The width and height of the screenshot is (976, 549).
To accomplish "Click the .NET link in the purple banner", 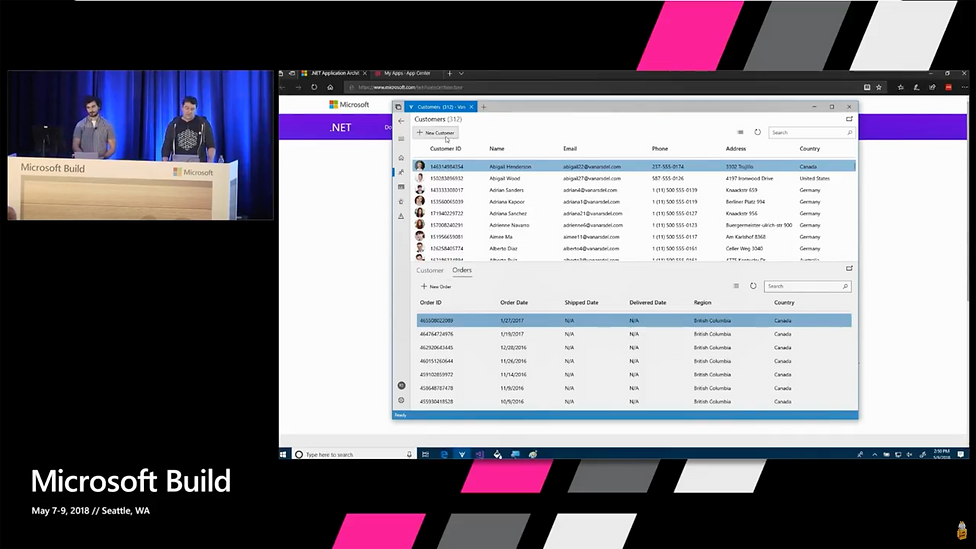I will coord(340,127).
